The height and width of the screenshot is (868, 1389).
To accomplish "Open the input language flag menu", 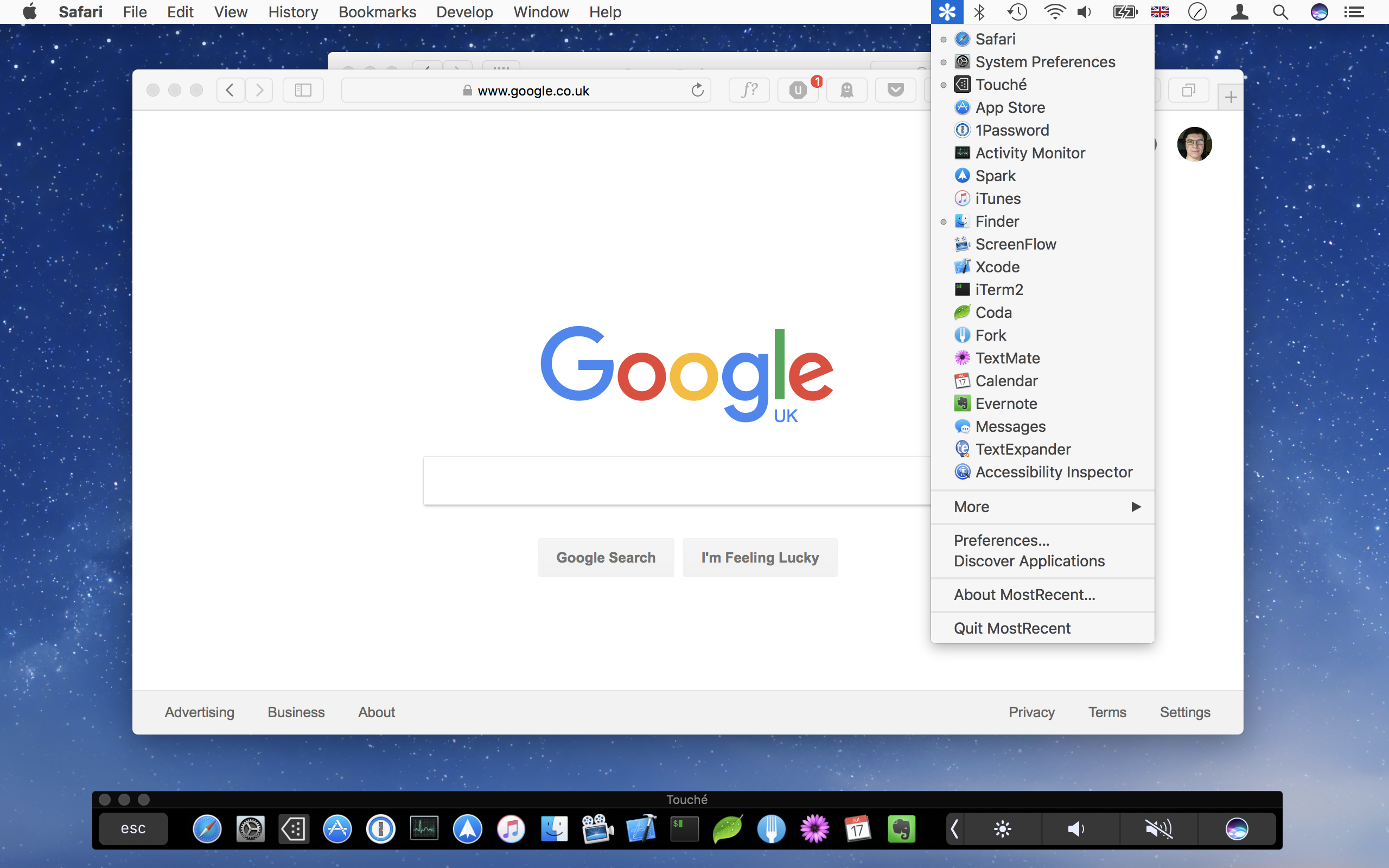I will [1159, 11].
